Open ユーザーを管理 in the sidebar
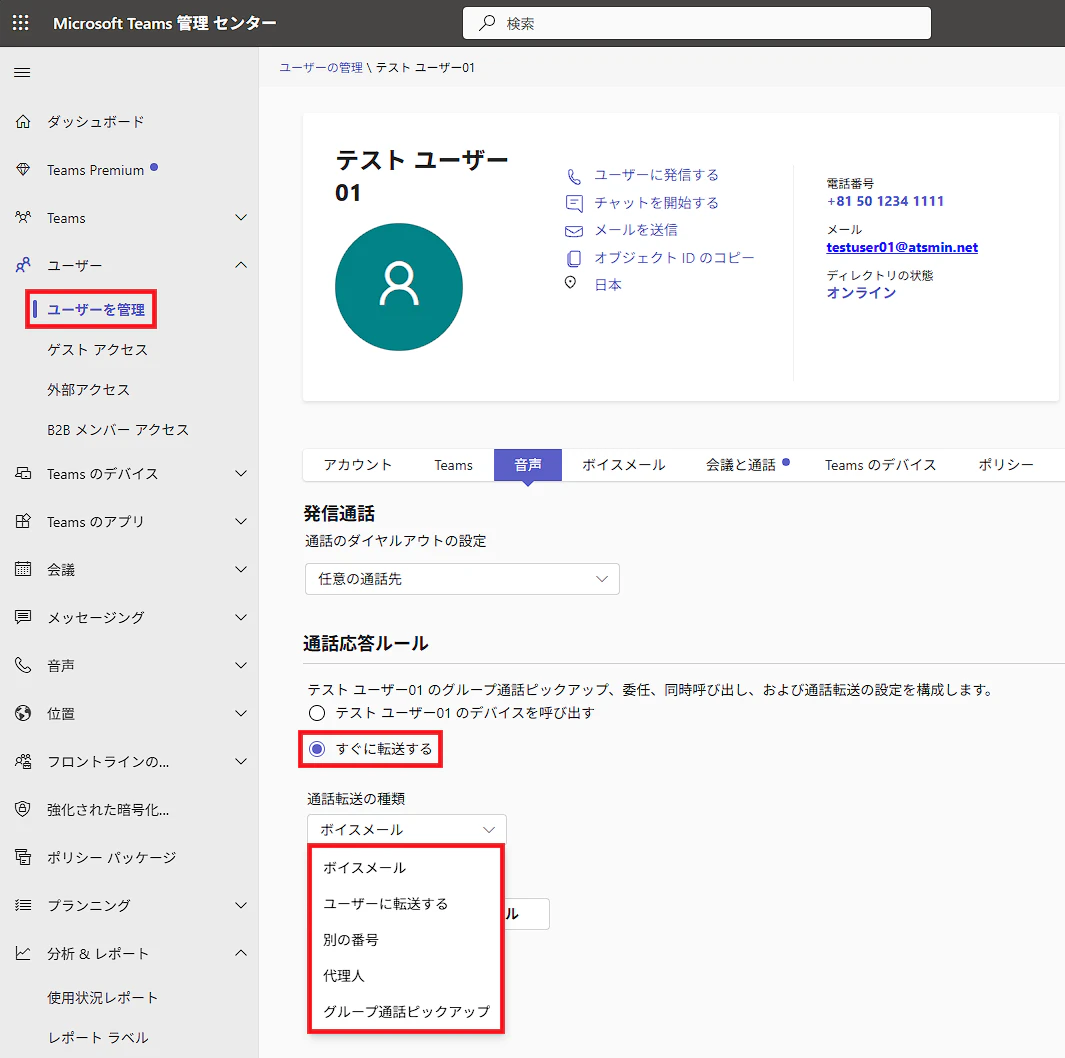1065x1058 pixels. click(x=96, y=310)
